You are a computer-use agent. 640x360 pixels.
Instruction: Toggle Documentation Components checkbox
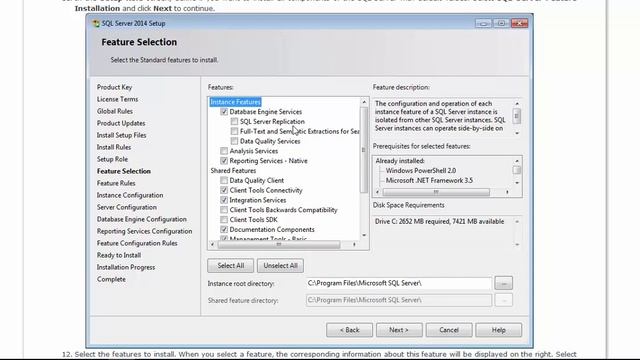pyautogui.click(x=224, y=229)
